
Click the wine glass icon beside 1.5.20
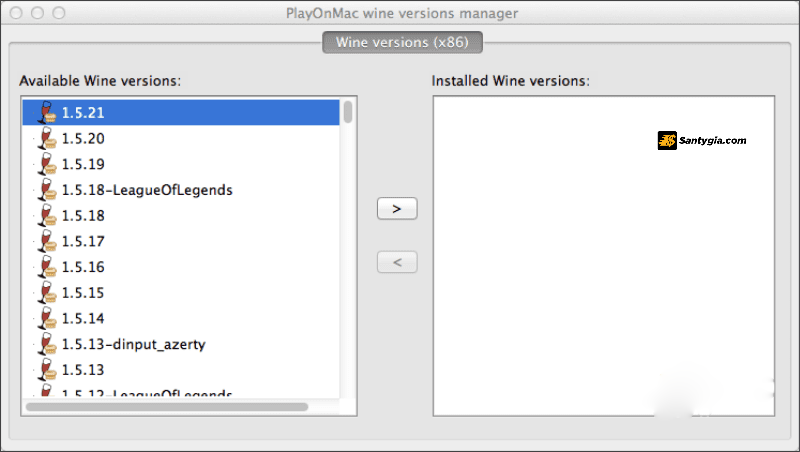(x=47, y=138)
